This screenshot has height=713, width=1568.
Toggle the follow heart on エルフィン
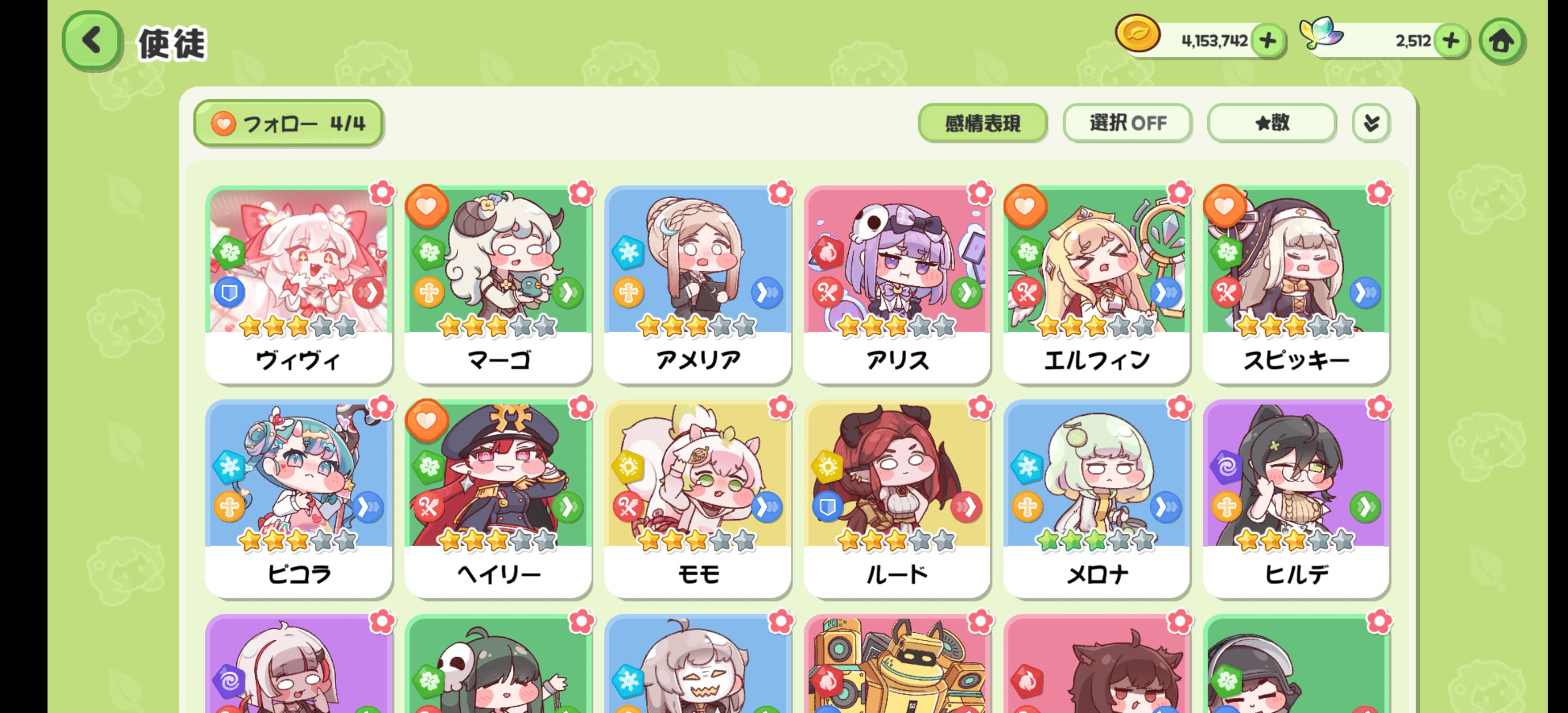(x=1025, y=206)
